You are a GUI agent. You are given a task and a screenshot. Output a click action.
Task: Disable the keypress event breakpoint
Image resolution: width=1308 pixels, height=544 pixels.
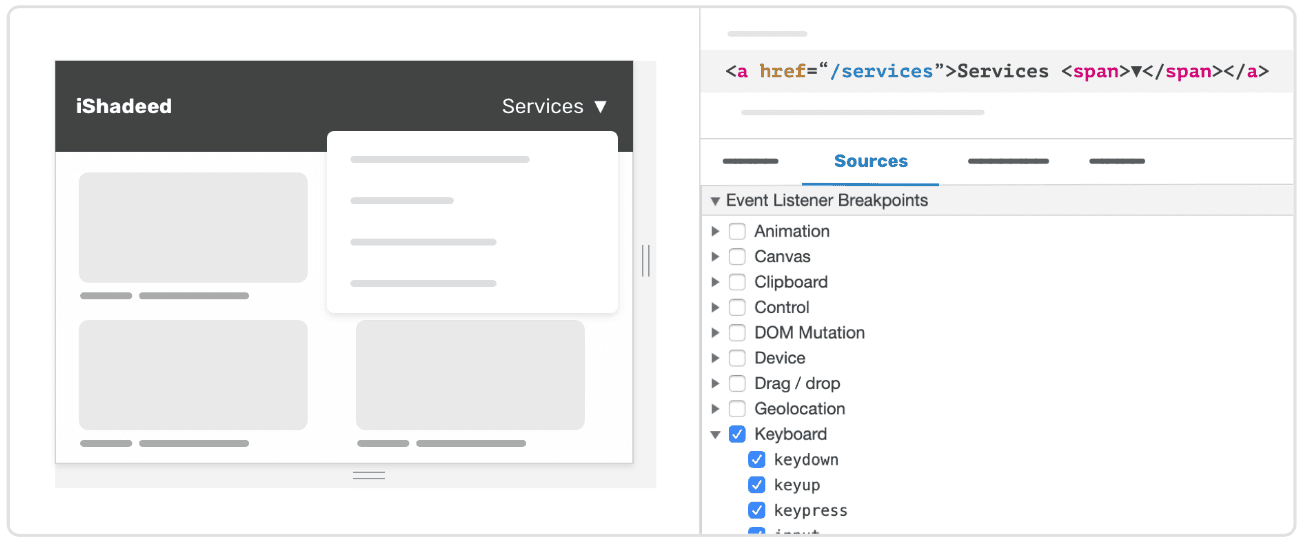click(757, 511)
